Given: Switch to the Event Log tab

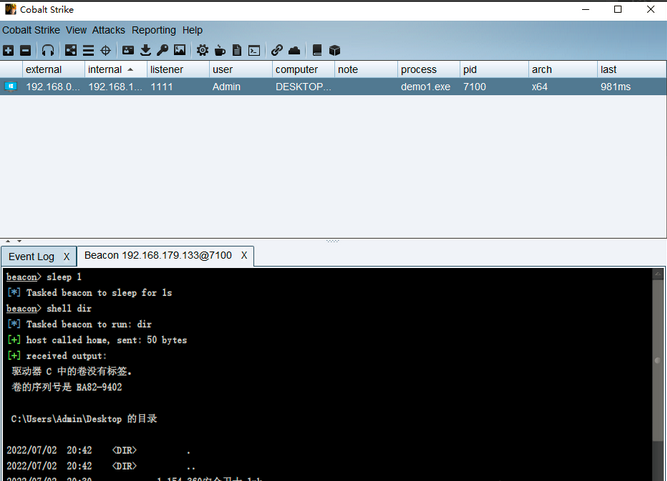Looking at the screenshot, I should coord(31,257).
